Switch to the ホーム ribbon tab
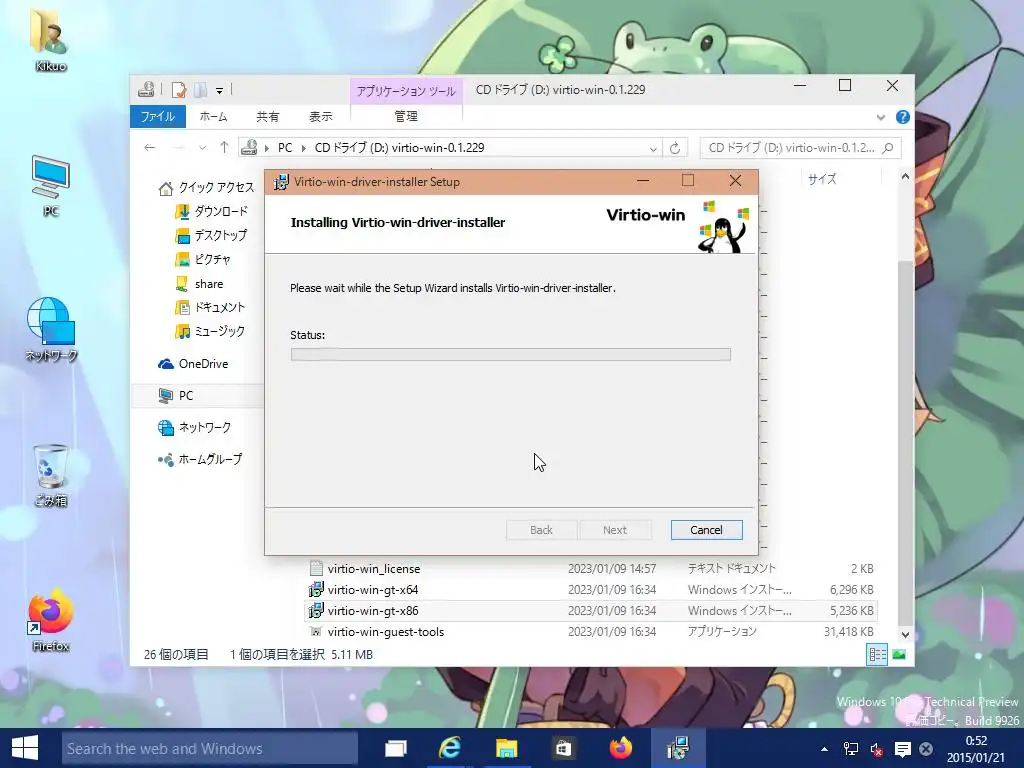1024x768 pixels. 214,116
